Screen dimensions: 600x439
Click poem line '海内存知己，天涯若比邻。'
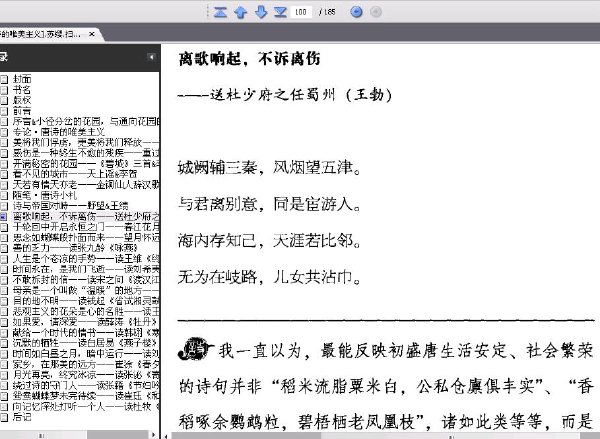click(269, 240)
